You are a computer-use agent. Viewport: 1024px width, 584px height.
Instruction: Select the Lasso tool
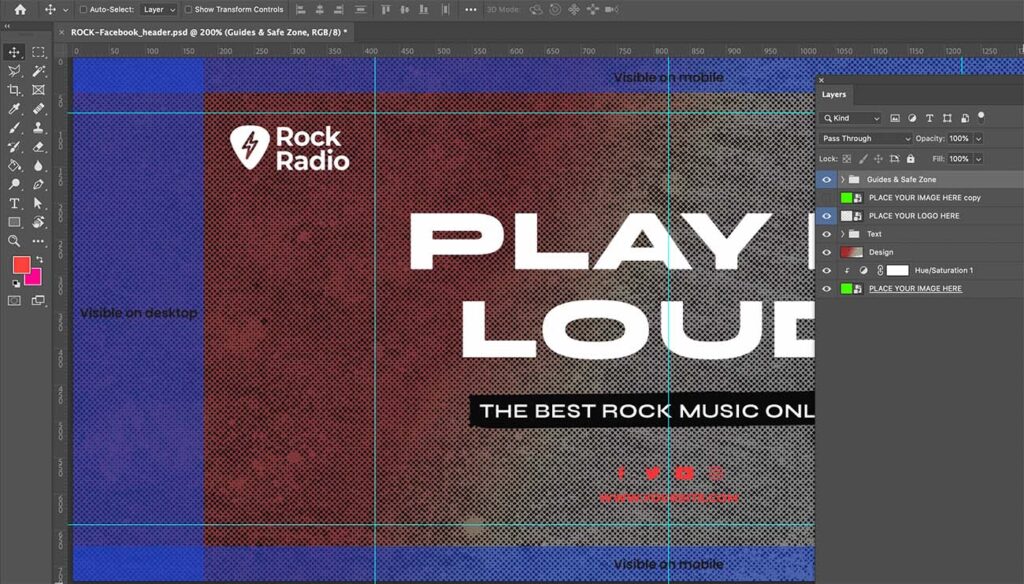coord(14,71)
